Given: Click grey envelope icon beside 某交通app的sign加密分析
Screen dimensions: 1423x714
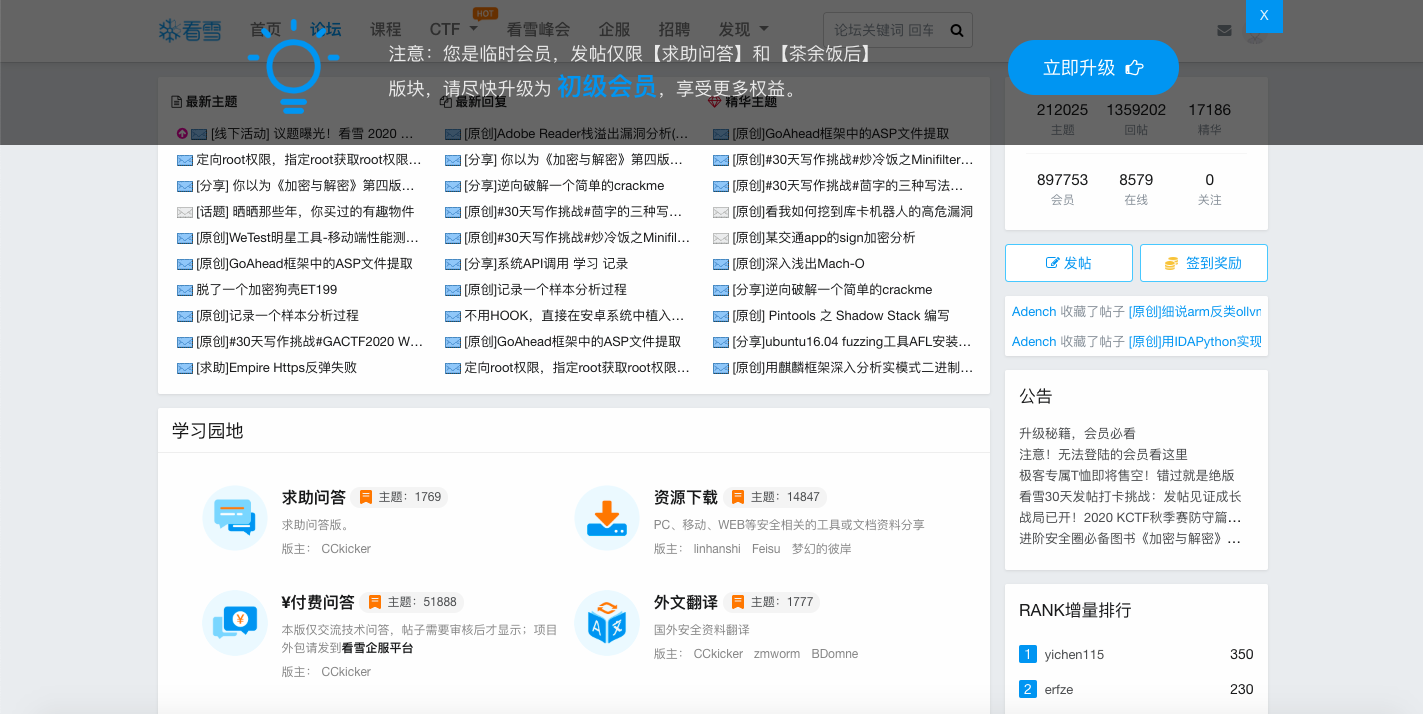Looking at the screenshot, I should 721,238.
